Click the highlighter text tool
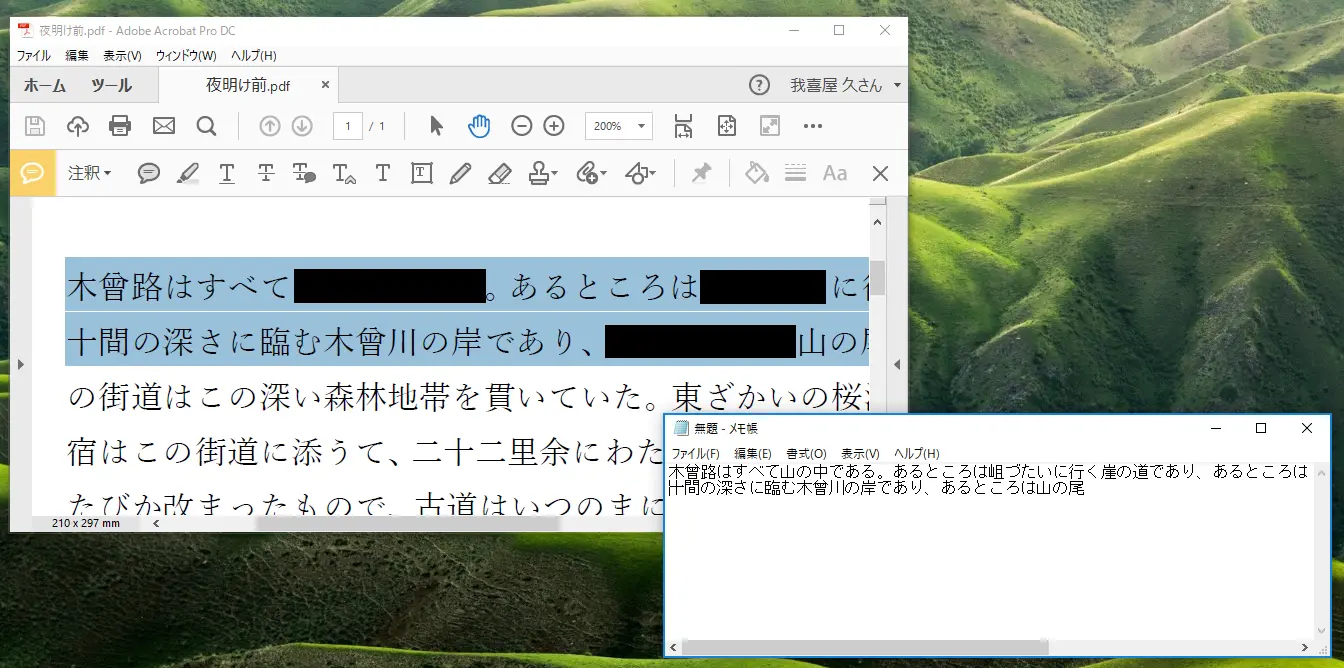 (x=187, y=174)
